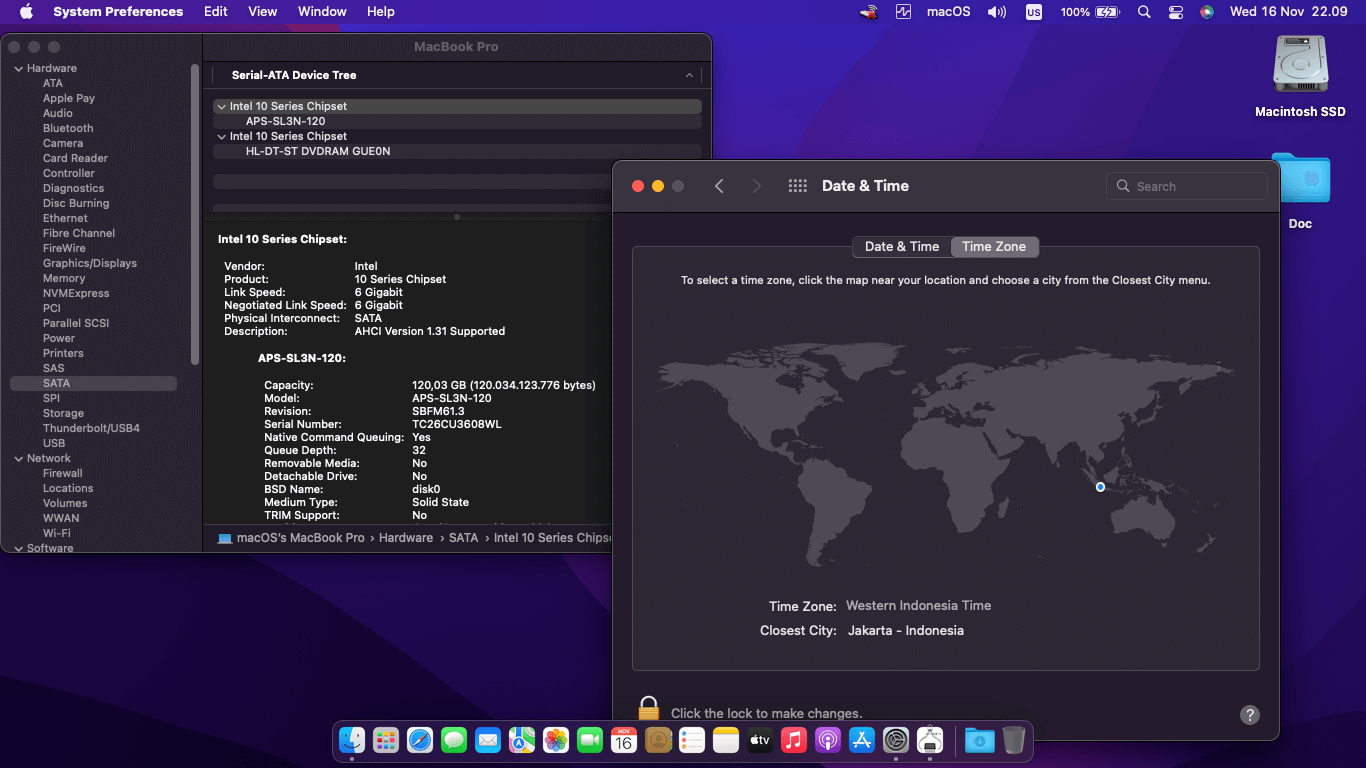Open Spotlight search in menu bar

(x=1144, y=12)
